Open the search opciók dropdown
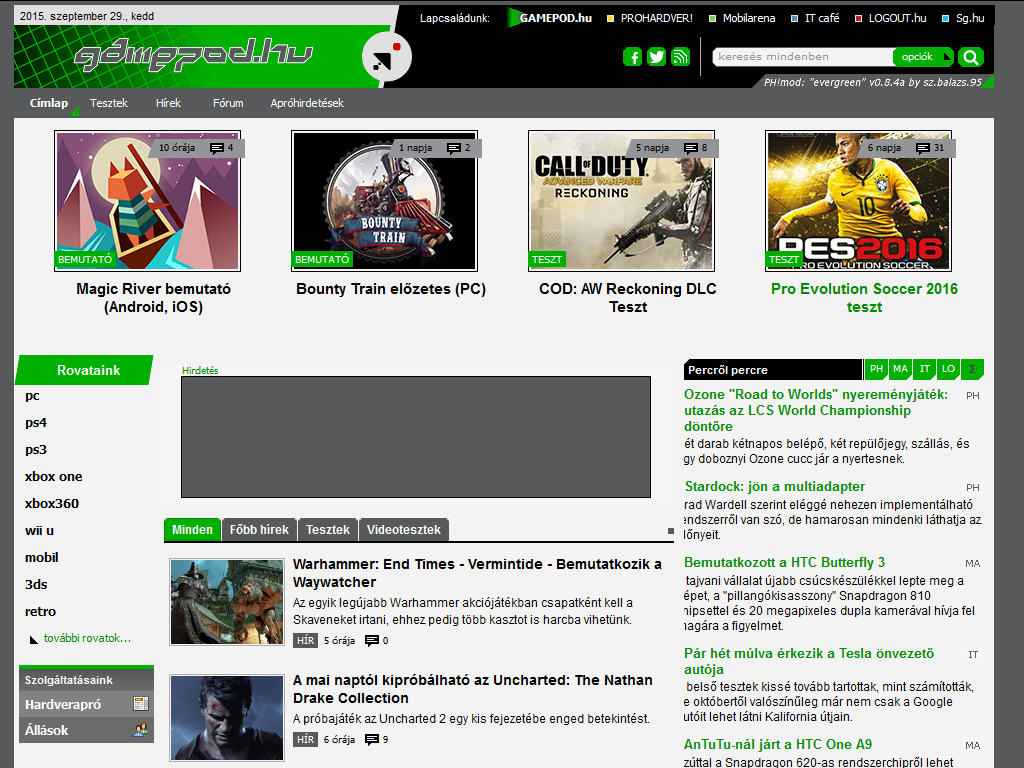 pos(923,57)
